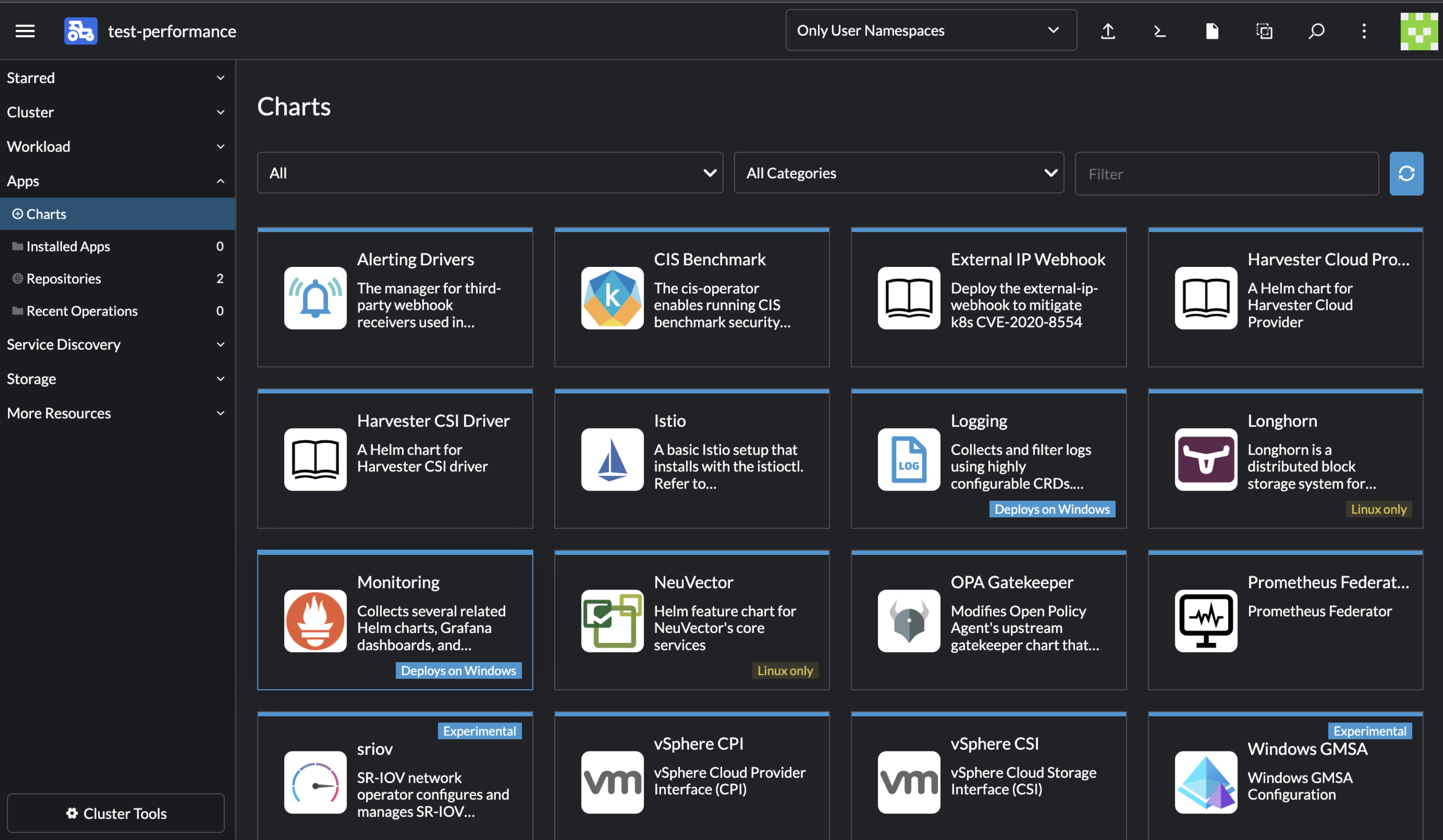The width and height of the screenshot is (1443, 840).
Task: Open the kubectl shell icon
Action: 1160,31
